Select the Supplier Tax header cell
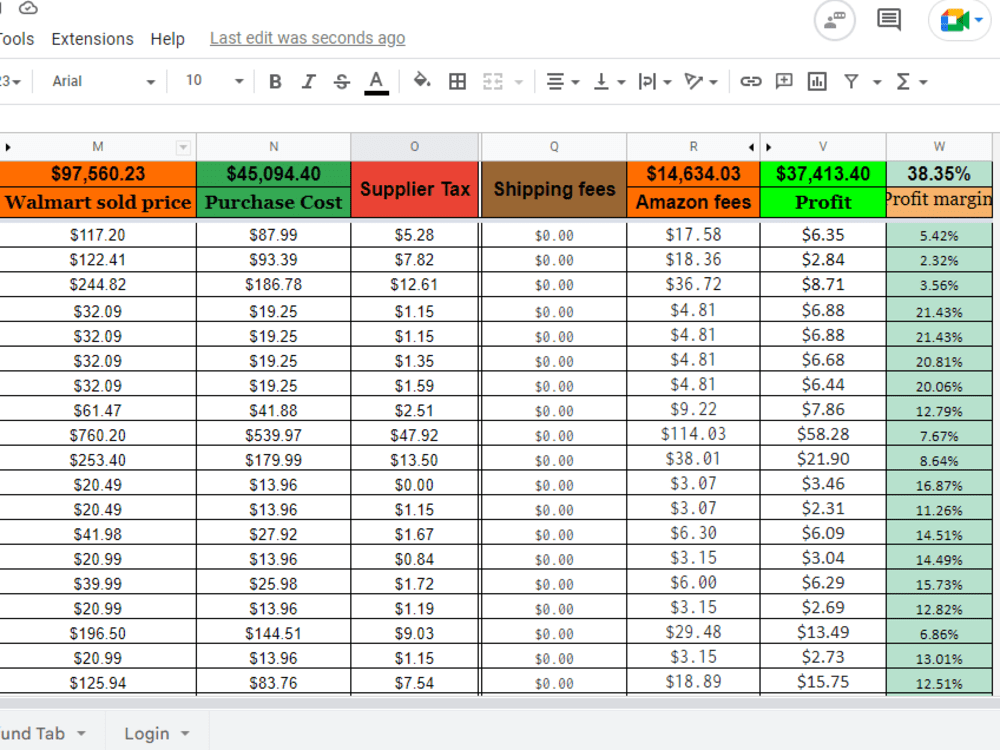This screenshot has height=750, width=1000. pyautogui.click(x=415, y=189)
